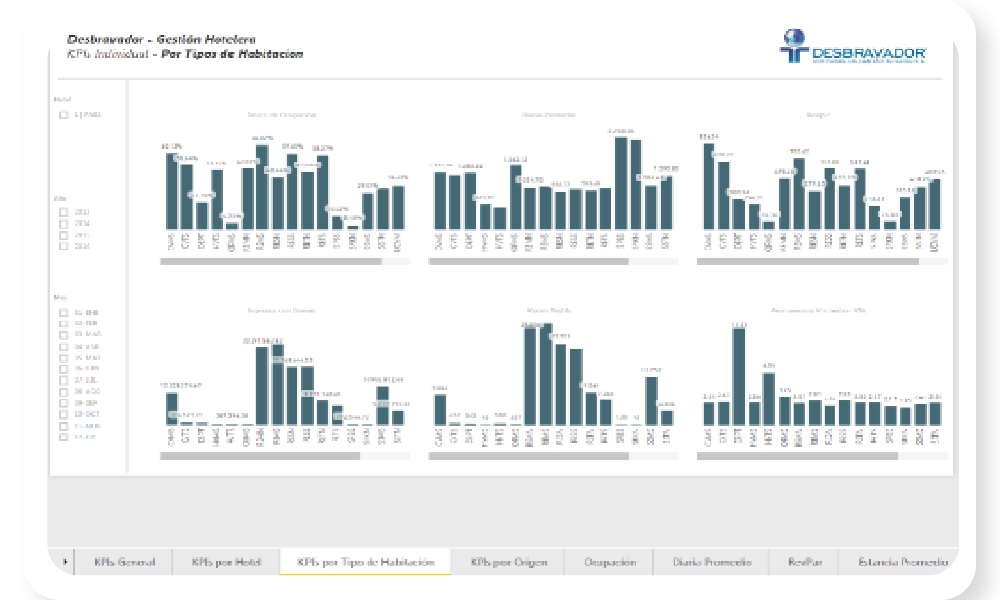
Task: Switch to the Diaria Promedio tab
Action: click(x=712, y=562)
